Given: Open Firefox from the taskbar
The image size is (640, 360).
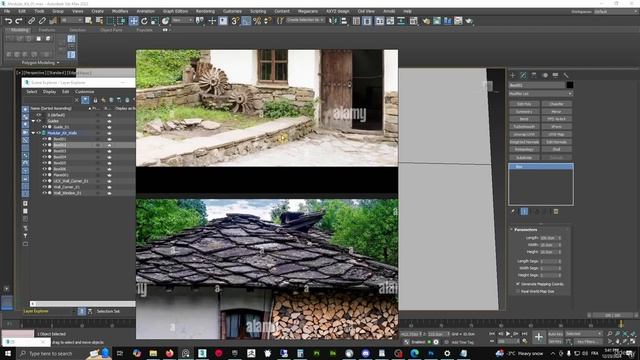Looking at the screenshot, I should tap(169, 353).
